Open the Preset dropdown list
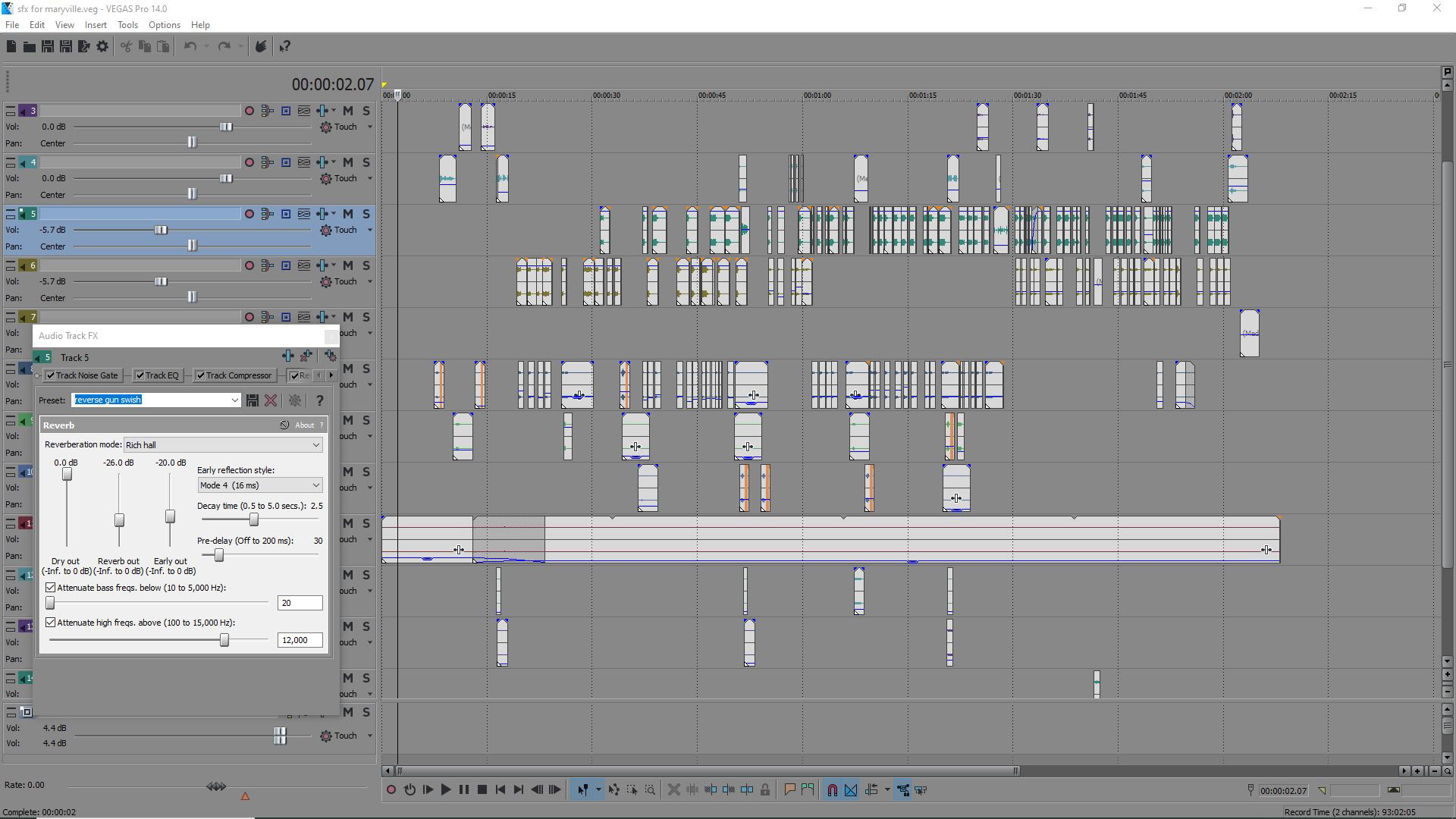 [x=234, y=400]
